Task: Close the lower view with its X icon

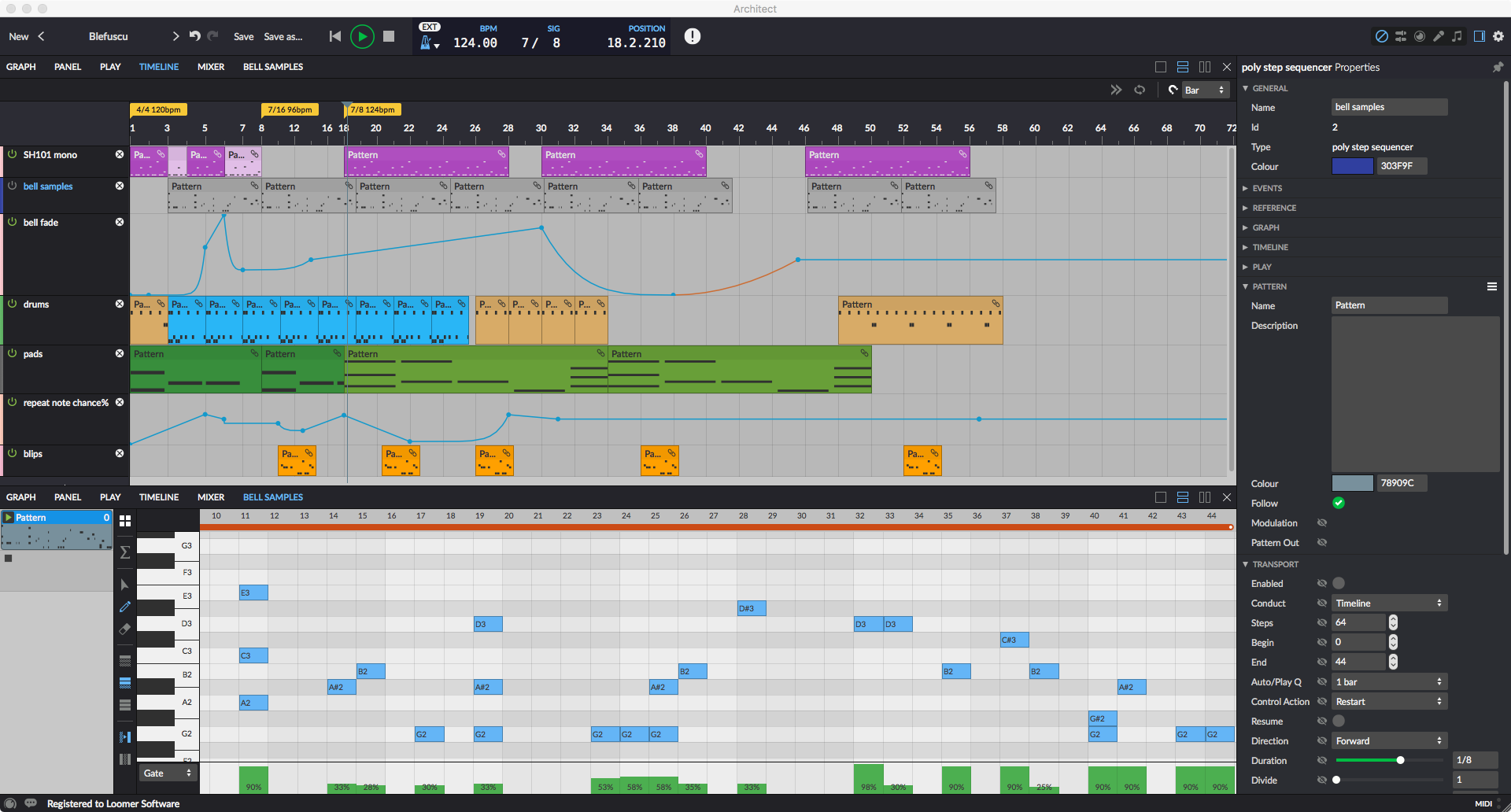Action: (x=1227, y=497)
